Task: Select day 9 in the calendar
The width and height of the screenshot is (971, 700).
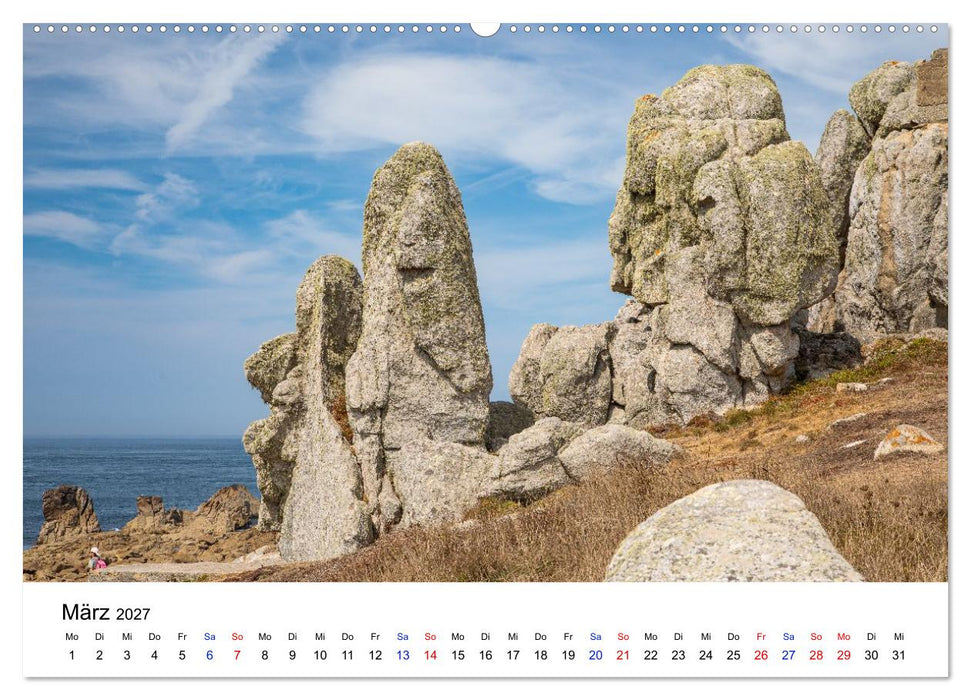Action: [x=292, y=655]
